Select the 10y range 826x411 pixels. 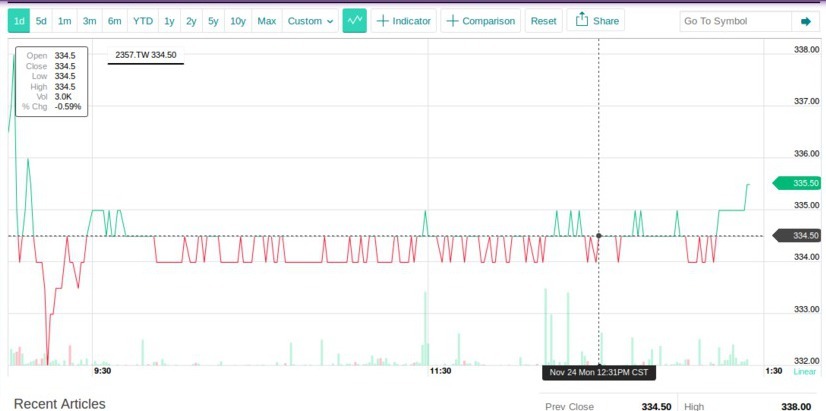(x=238, y=21)
